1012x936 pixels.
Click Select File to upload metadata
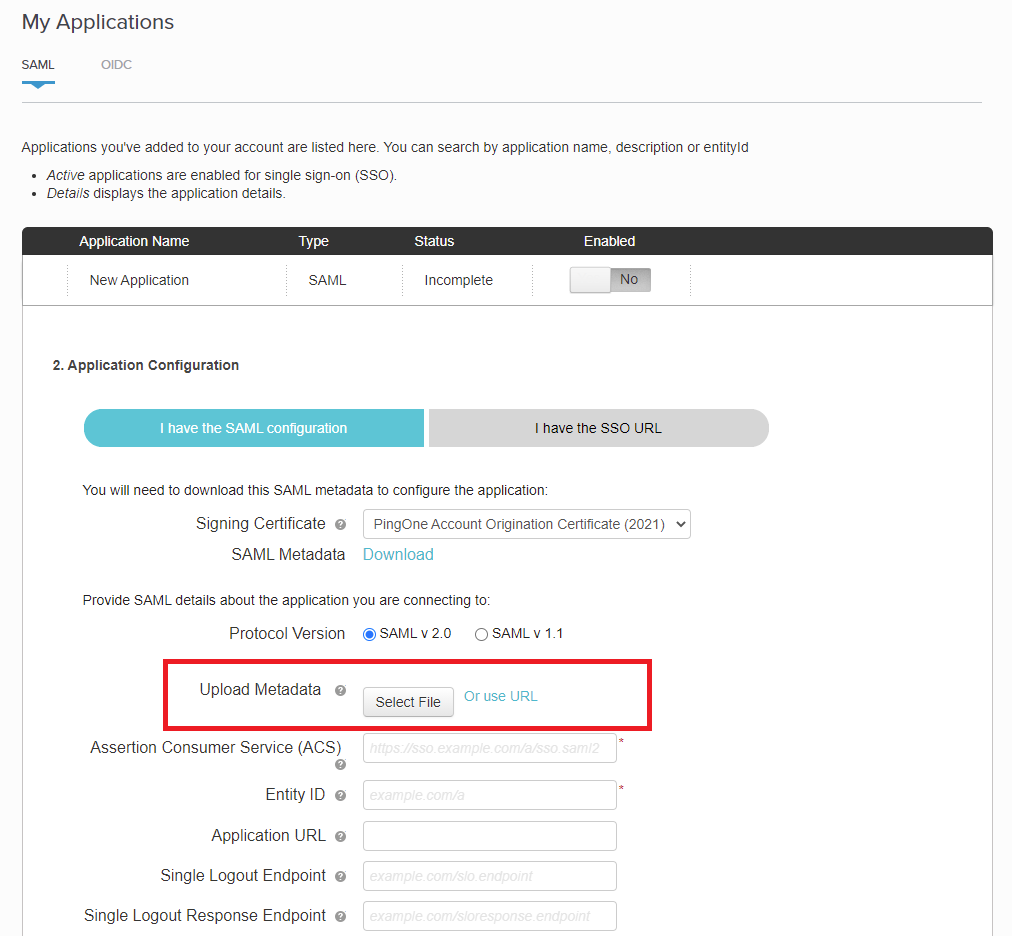tap(408, 702)
